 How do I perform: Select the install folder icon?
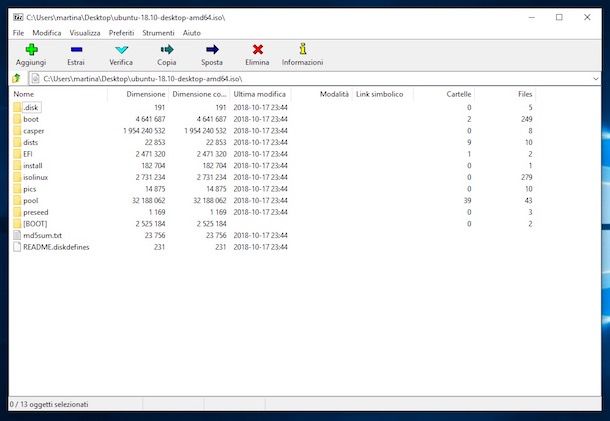(17, 166)
